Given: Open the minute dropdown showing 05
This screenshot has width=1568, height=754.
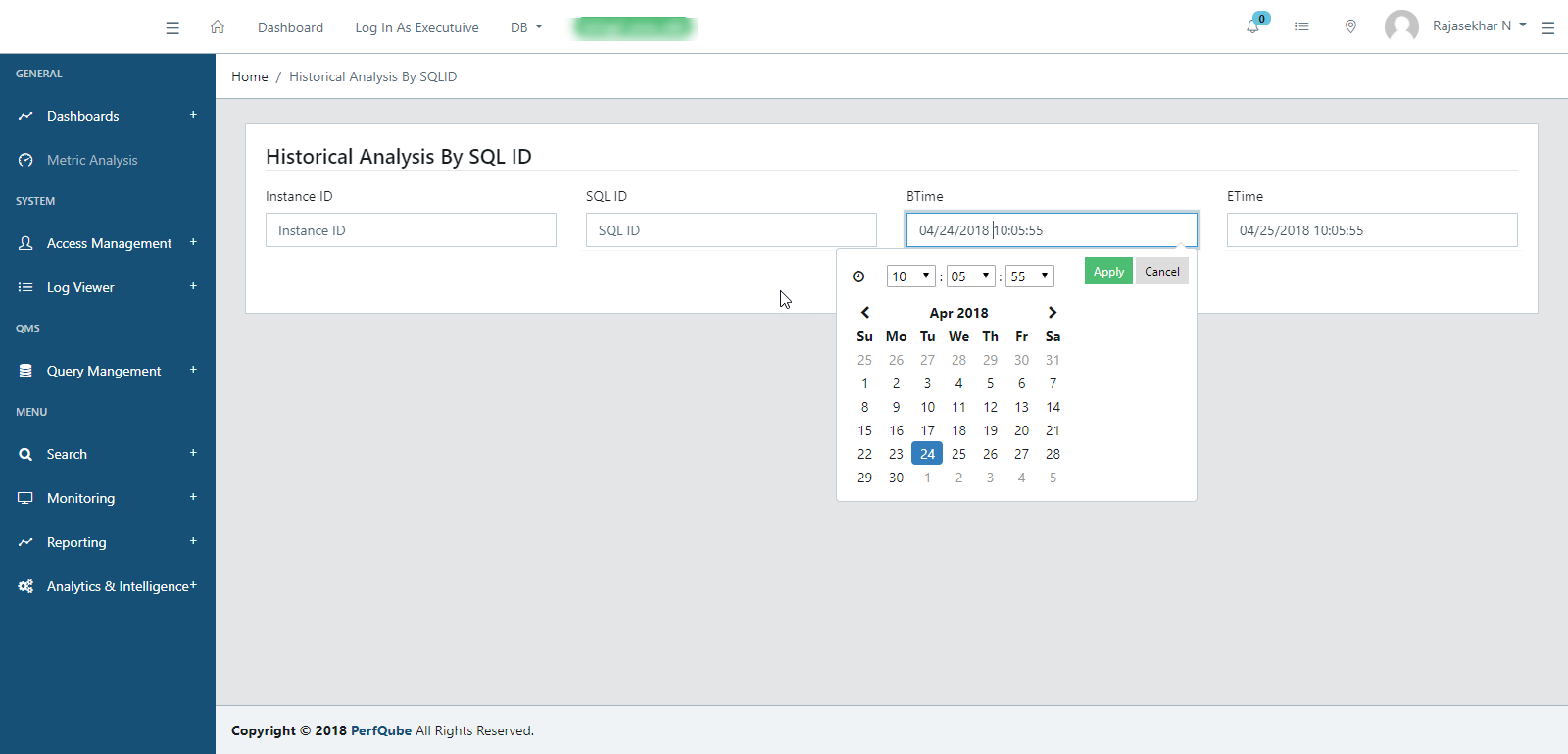Looking at the screenshot, I should 970,276.
